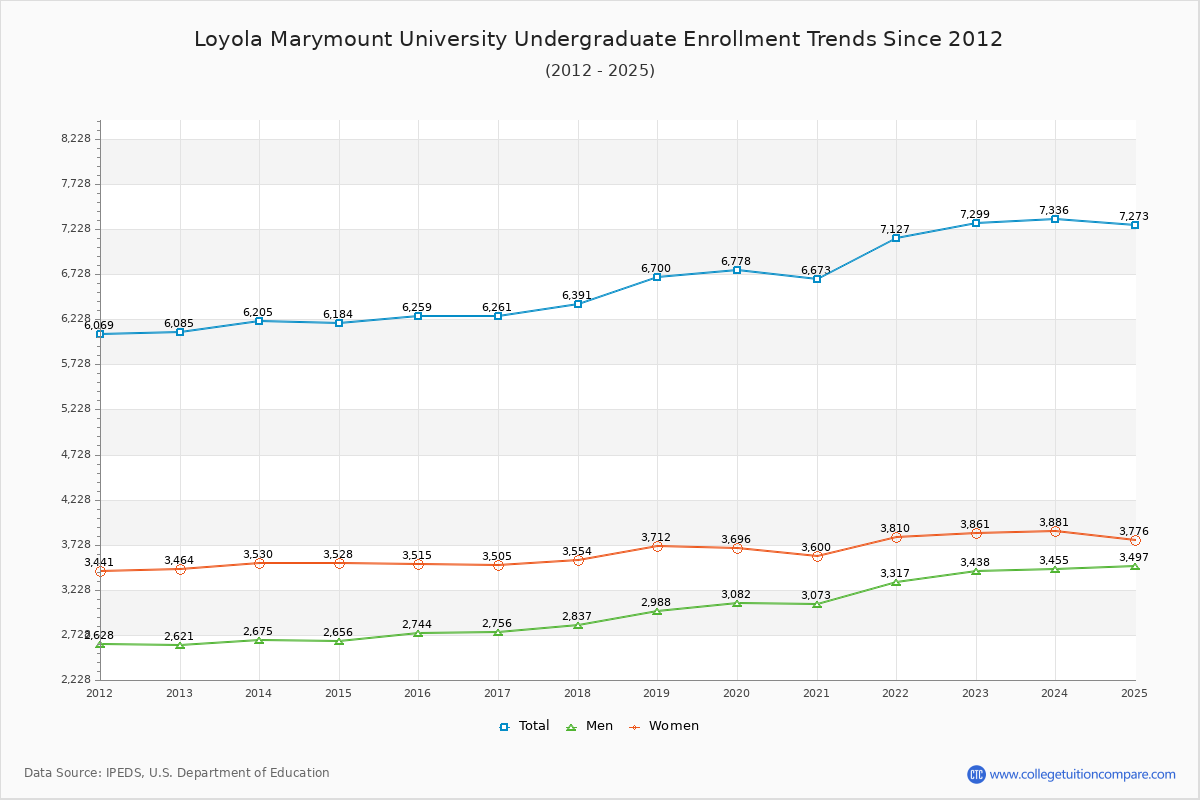Select the 2020 Women data point 3,696
1200x800 pixels.
[737, 548]
